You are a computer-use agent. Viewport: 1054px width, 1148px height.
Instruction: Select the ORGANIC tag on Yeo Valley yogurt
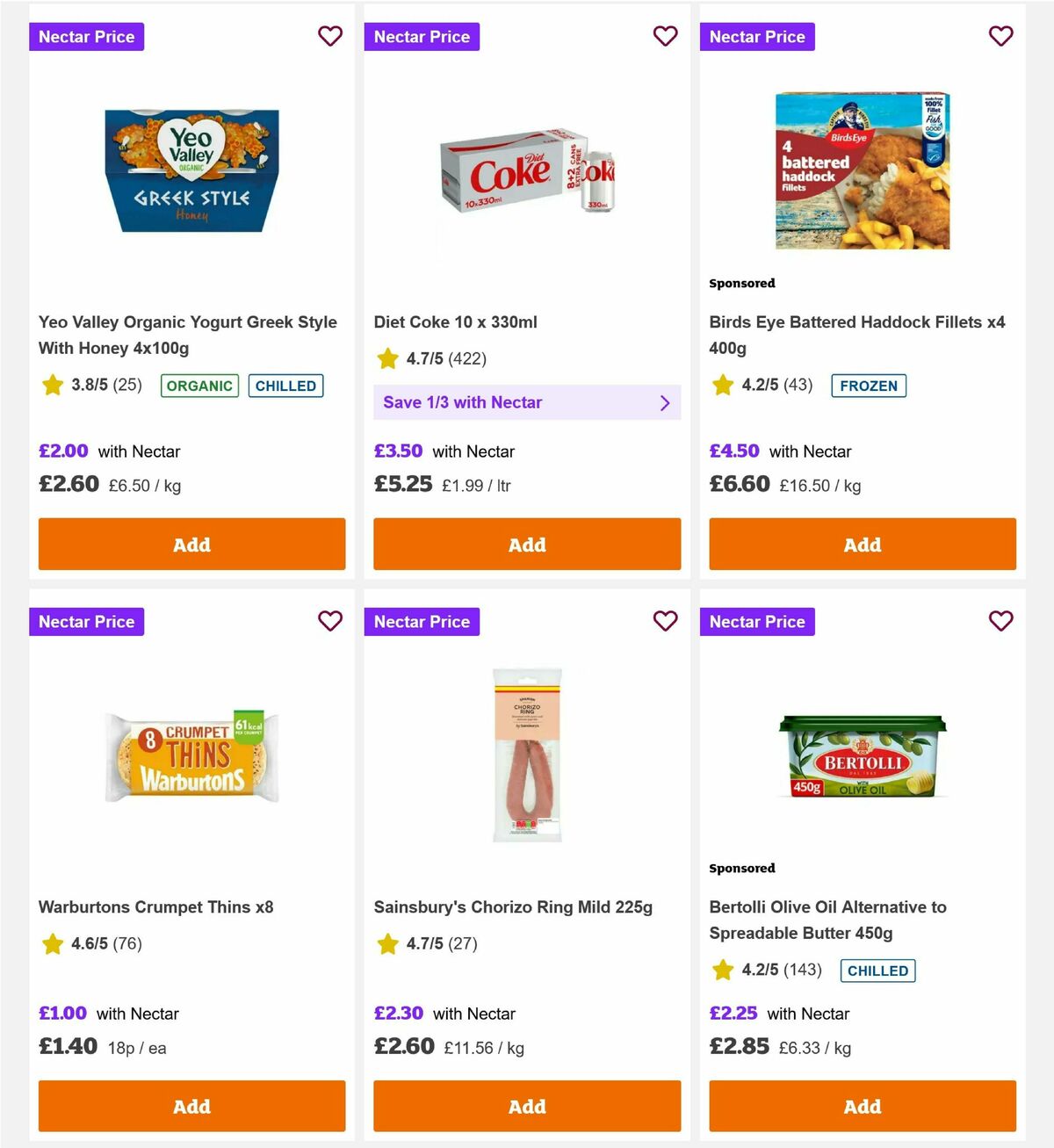pos(199,386)
